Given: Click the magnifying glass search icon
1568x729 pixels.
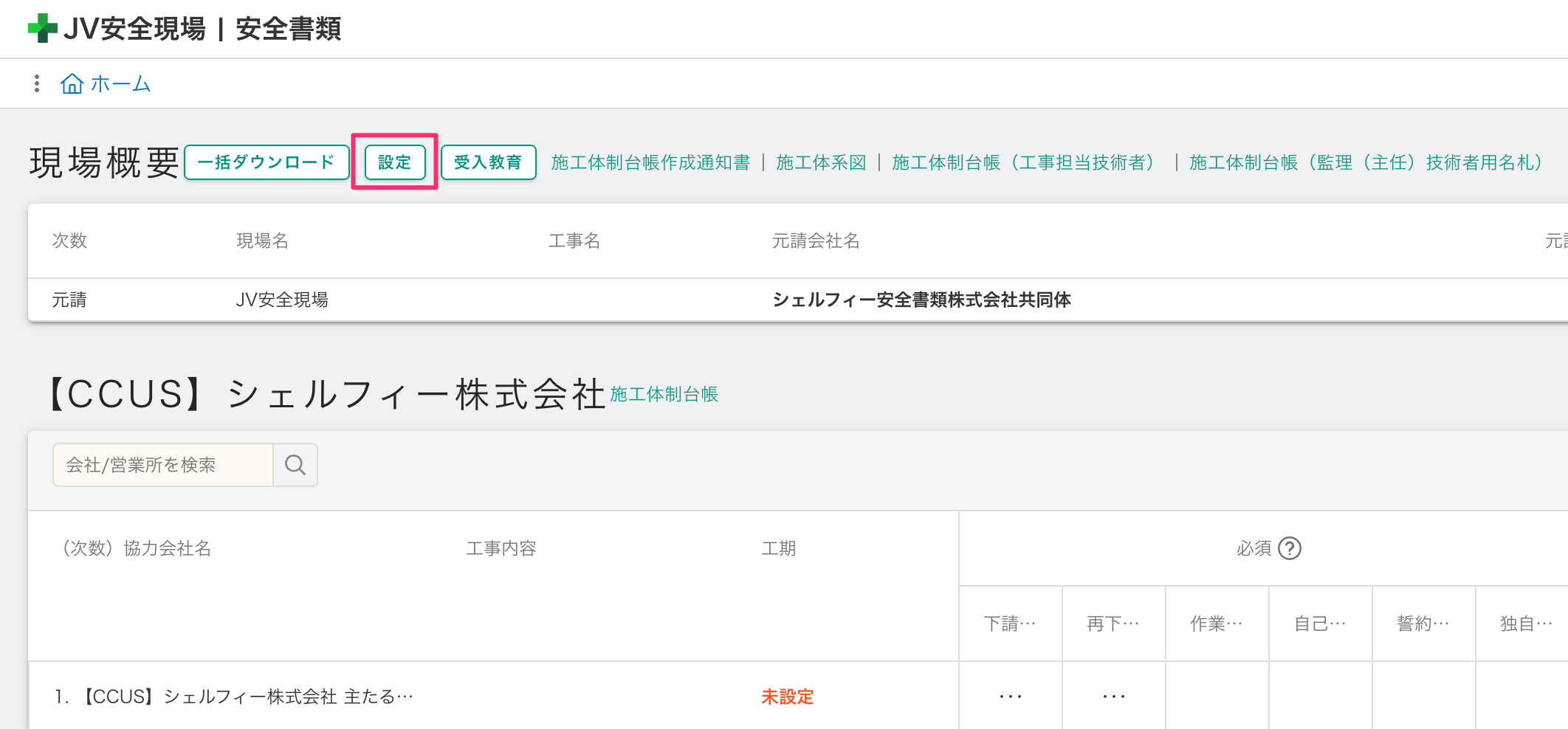Looking at the screenshot, I should pos(295,465).
